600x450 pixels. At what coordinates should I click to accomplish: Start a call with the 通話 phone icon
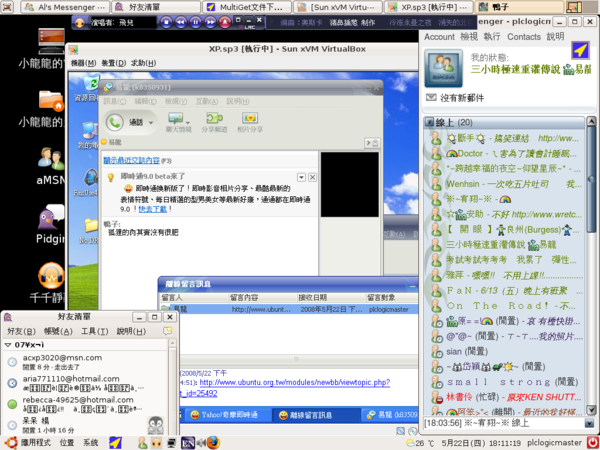coord(114,122)
